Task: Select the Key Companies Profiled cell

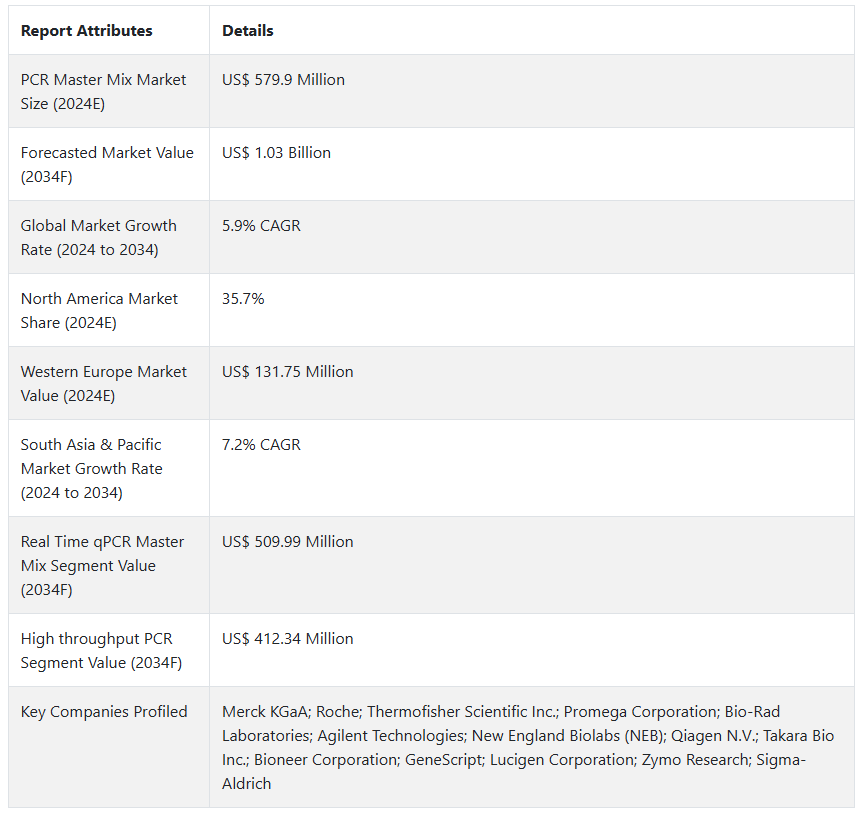Action: (104, 712)
